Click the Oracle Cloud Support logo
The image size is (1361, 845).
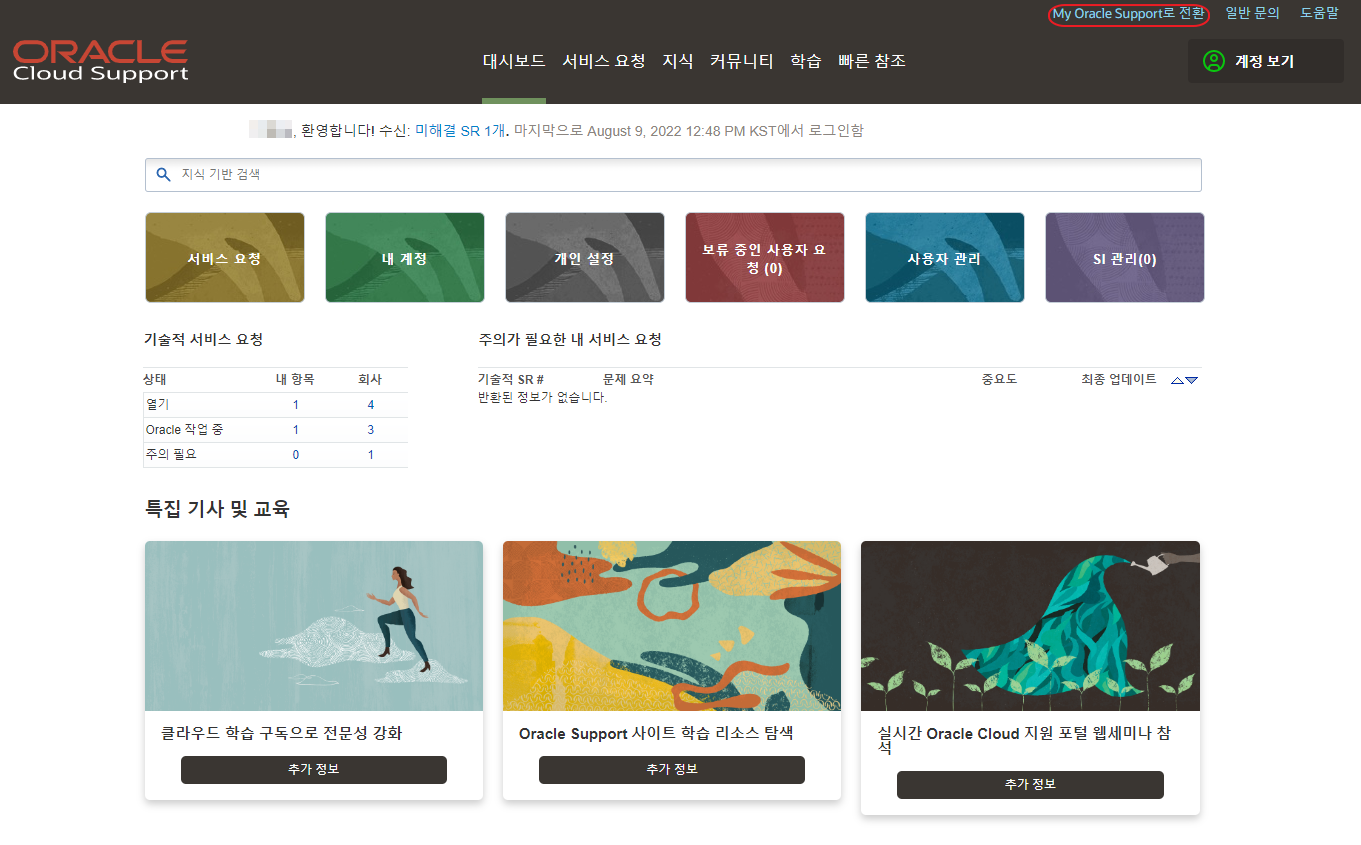(x=100, y=61)
